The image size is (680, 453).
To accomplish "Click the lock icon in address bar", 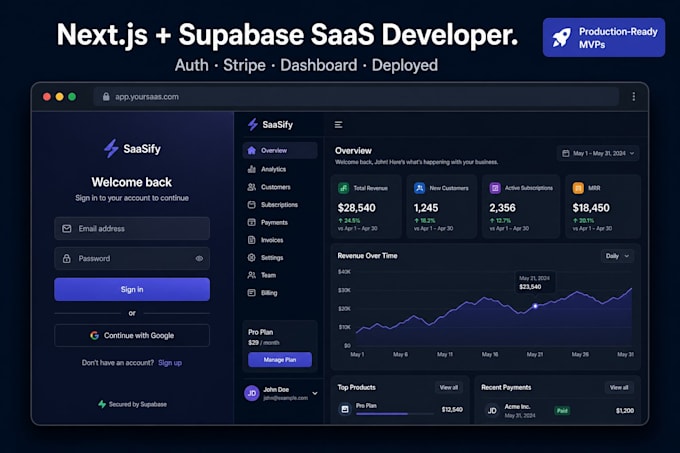I will coord(106,96).
